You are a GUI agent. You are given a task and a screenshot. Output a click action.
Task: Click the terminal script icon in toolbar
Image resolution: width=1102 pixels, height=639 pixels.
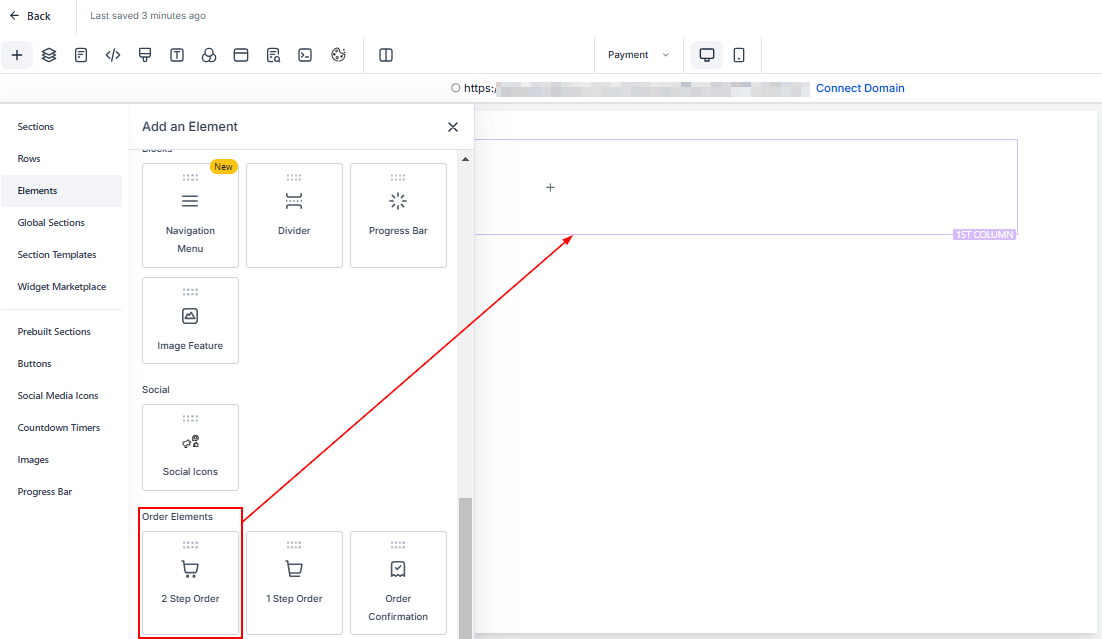305,55
